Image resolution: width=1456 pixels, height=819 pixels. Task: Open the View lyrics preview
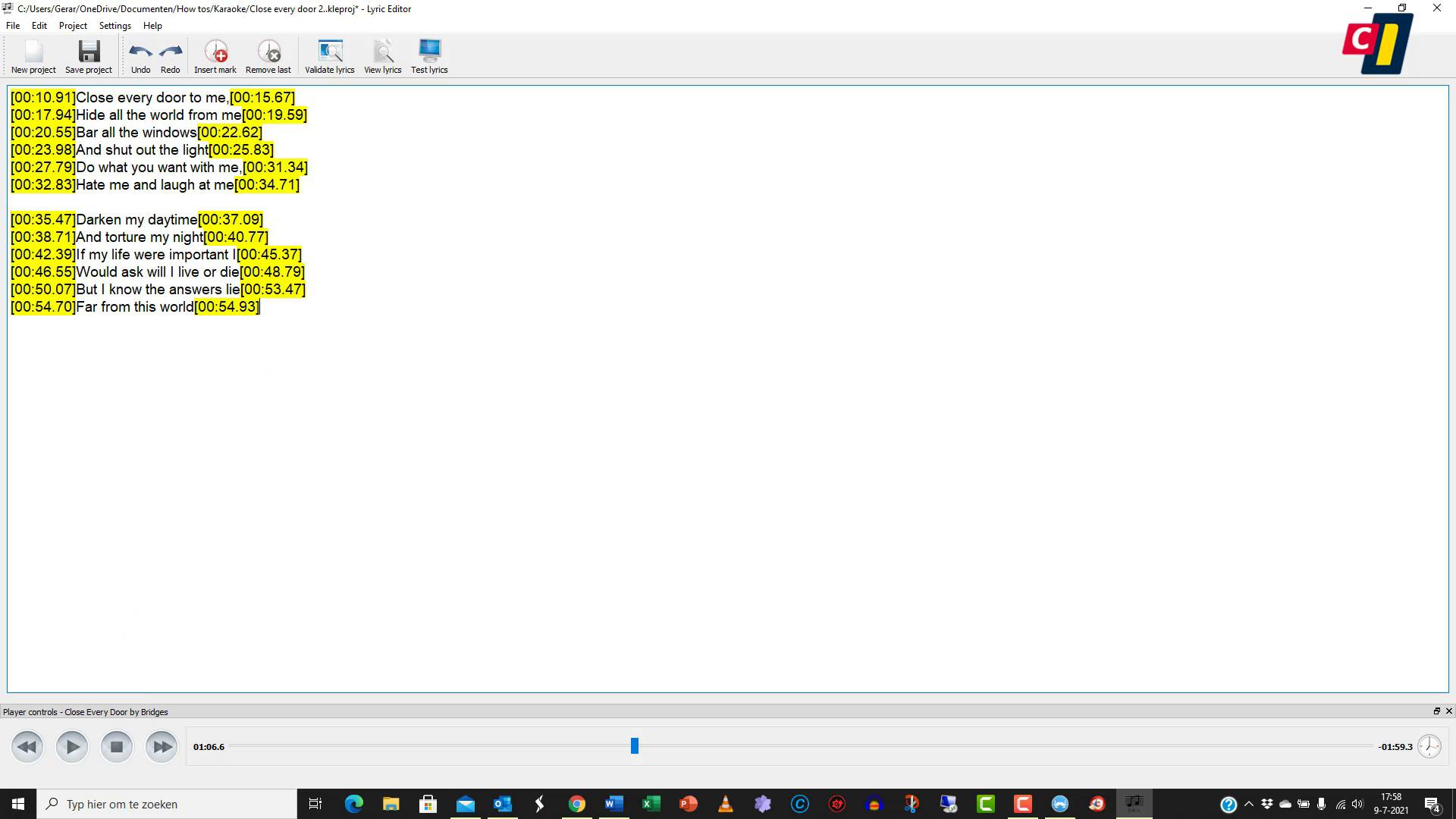382,55
